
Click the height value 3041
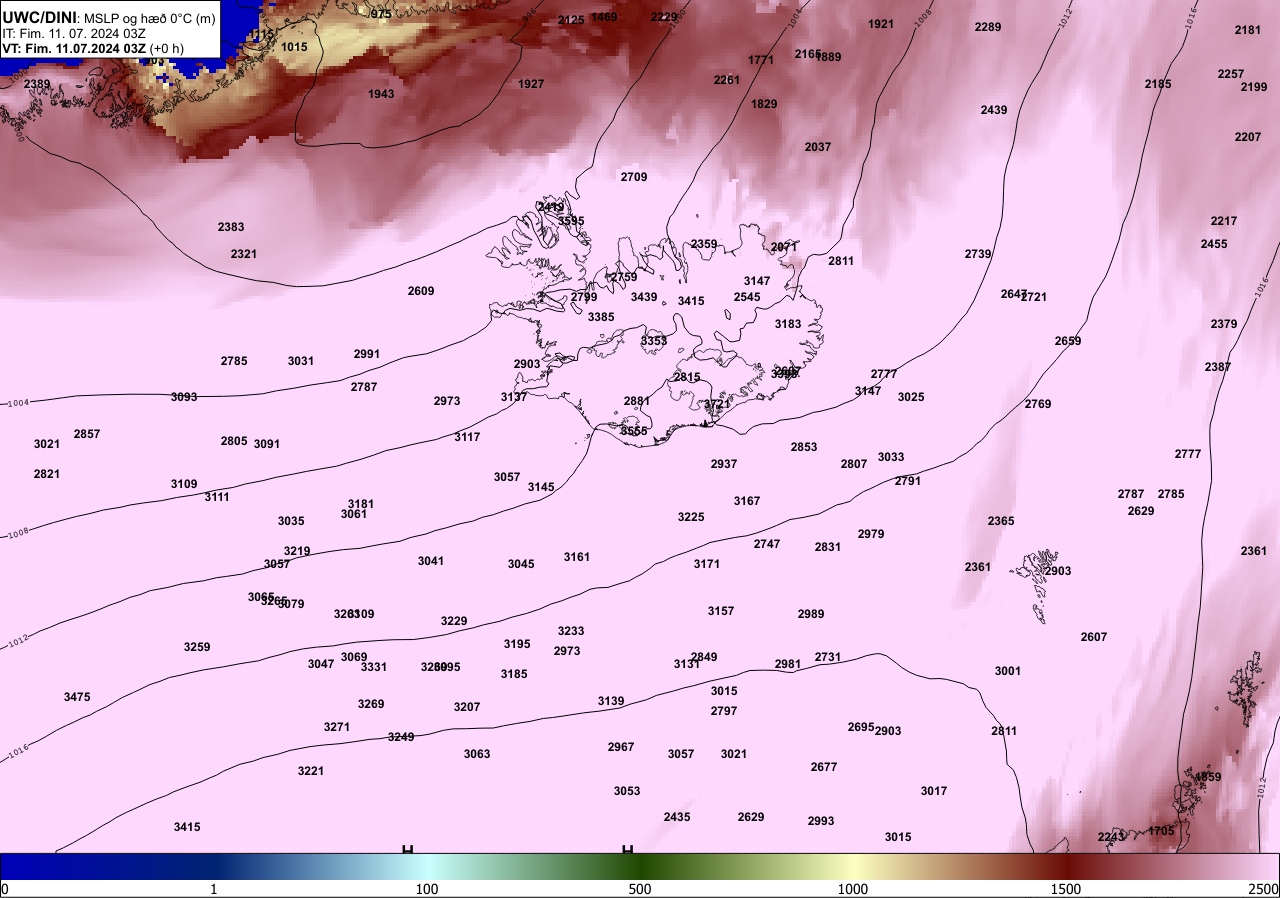tap(431, 561)
